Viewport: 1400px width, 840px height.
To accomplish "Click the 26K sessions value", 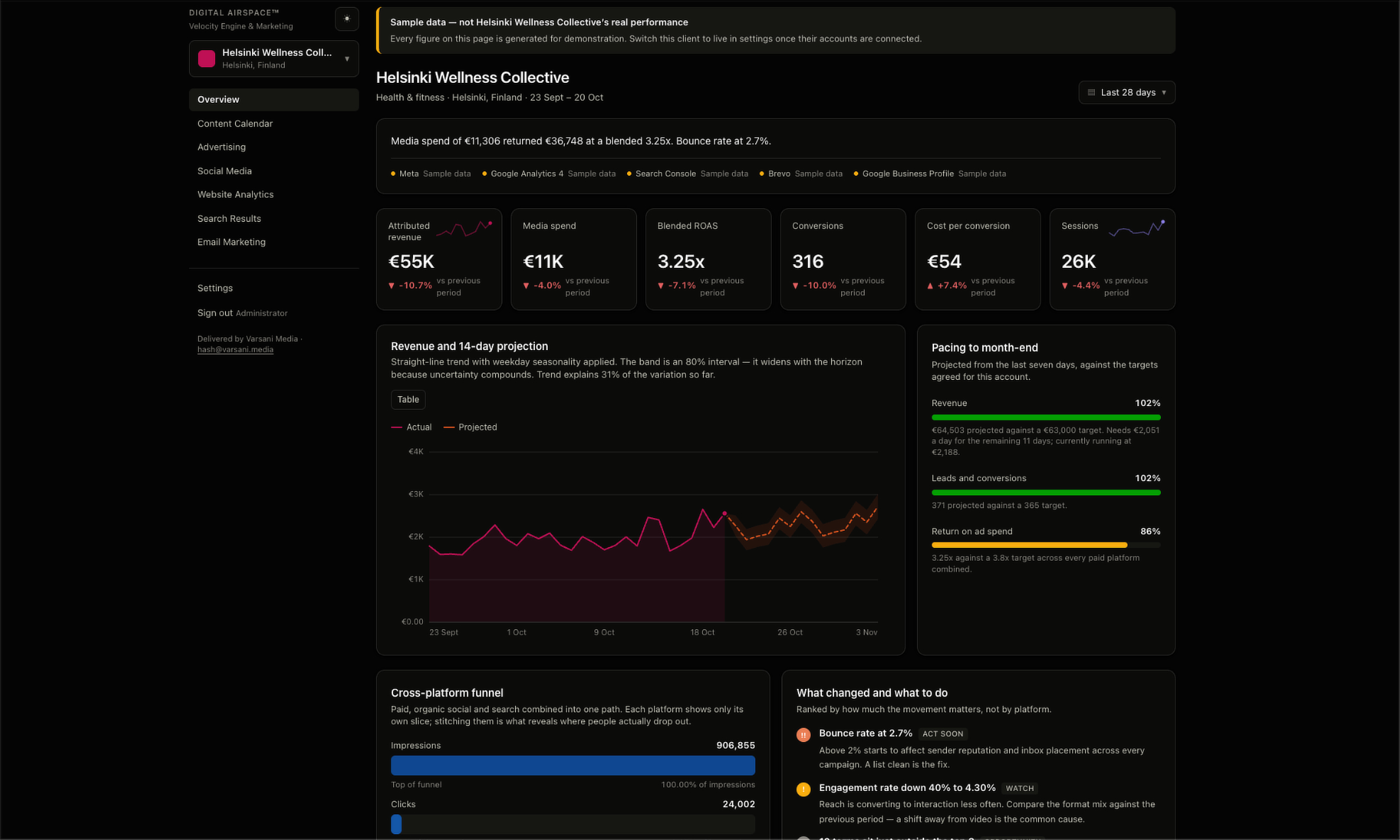I will pyautogui.click(x=1079, y=261).
